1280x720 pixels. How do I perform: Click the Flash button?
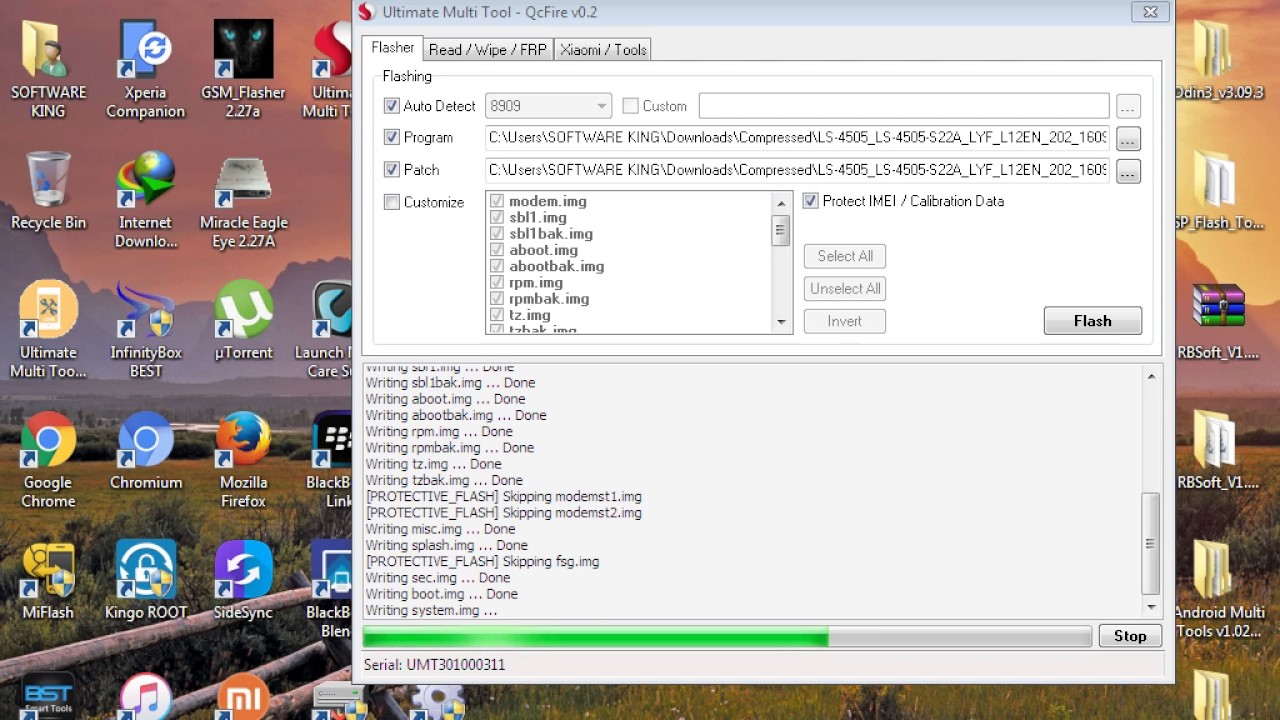pyautogui.click(x=1092, y=321)
